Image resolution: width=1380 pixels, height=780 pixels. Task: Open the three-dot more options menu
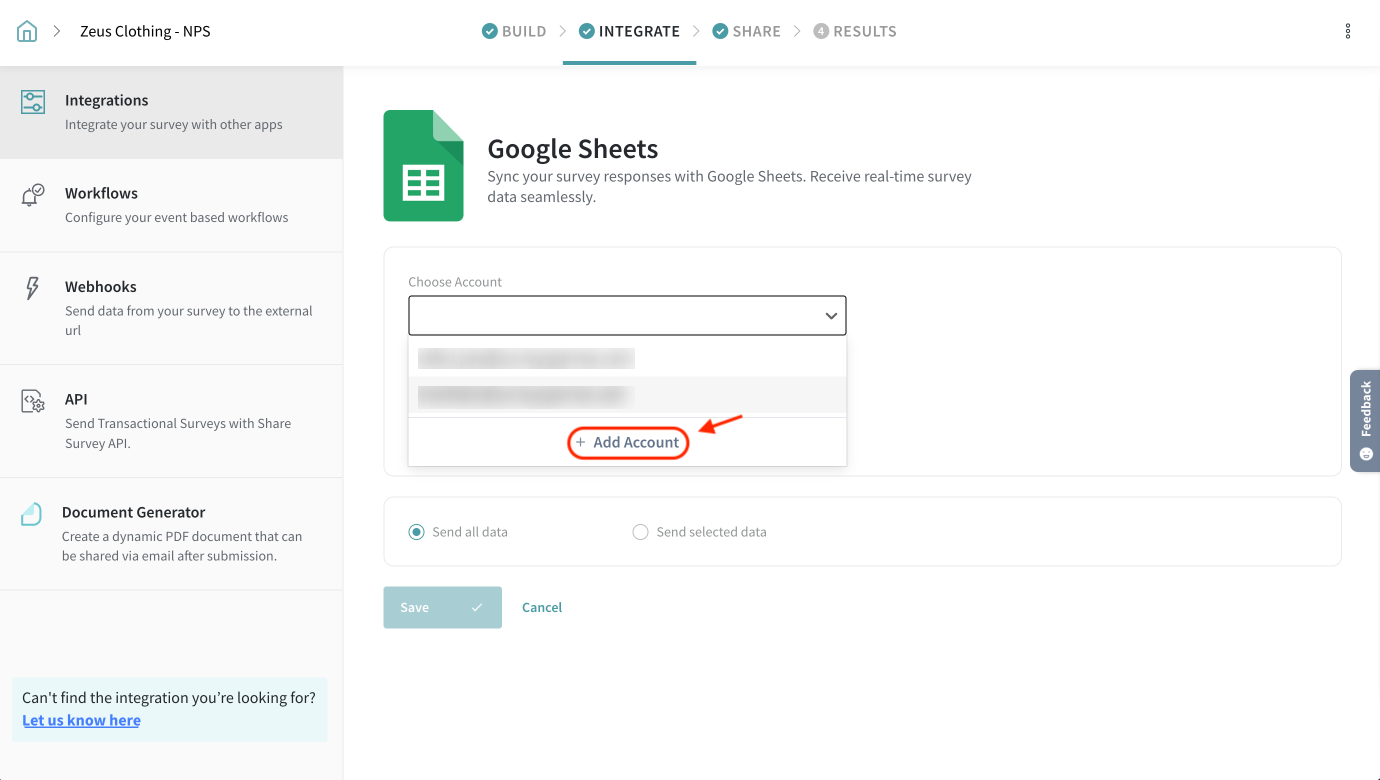1348,31
